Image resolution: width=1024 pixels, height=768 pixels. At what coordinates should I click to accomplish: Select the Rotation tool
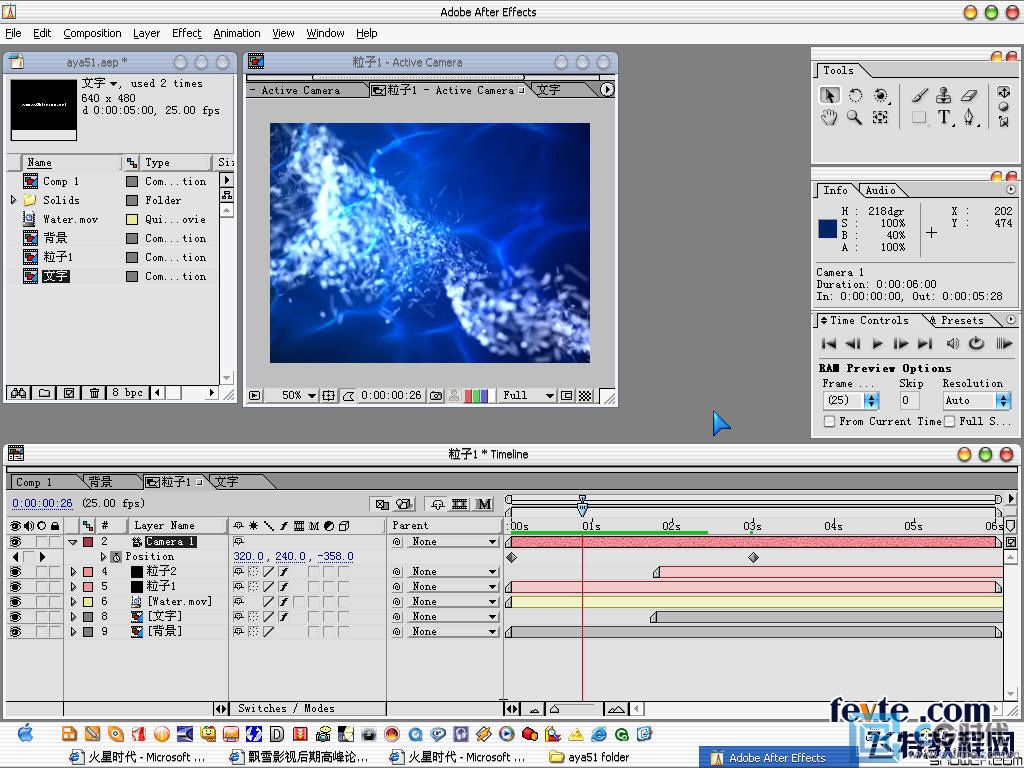click(x=855, y=95)
